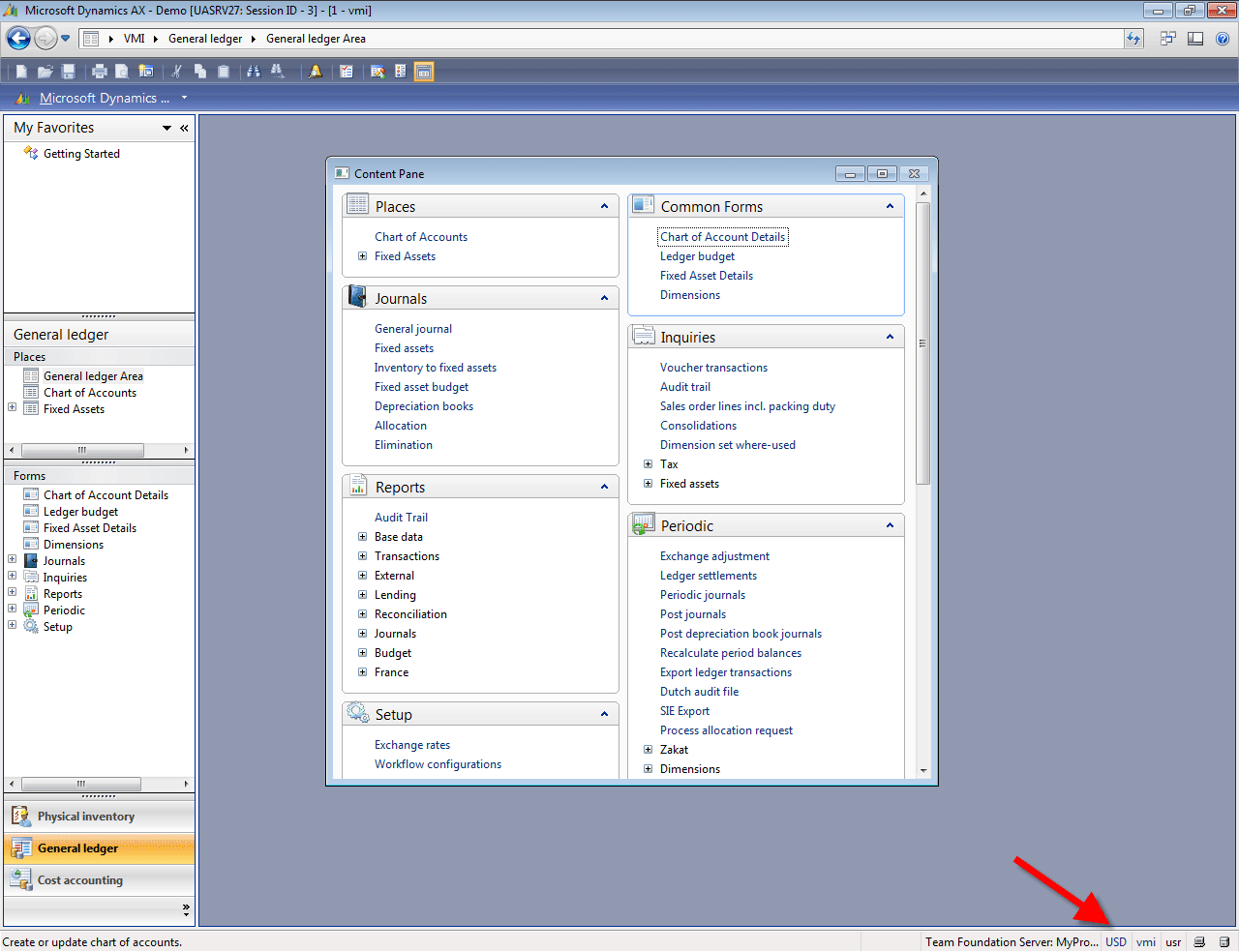
Task: Expand Inquiries node in navigation pane
Action: click(12, 576)
